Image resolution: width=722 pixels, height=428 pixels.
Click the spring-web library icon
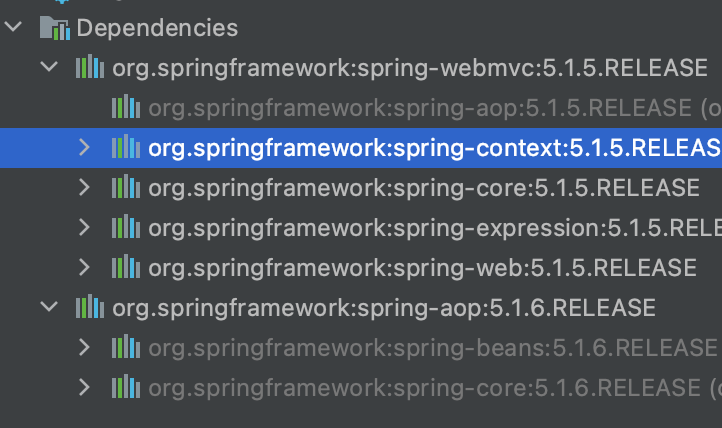(x=125, y=268)
